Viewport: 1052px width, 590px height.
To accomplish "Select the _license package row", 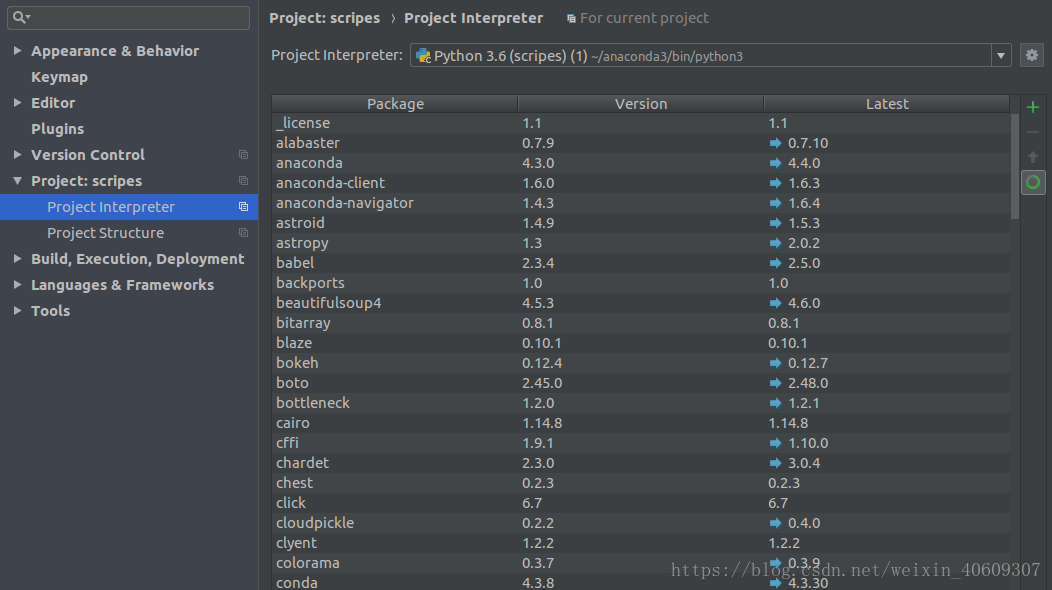I will point(641,123).
